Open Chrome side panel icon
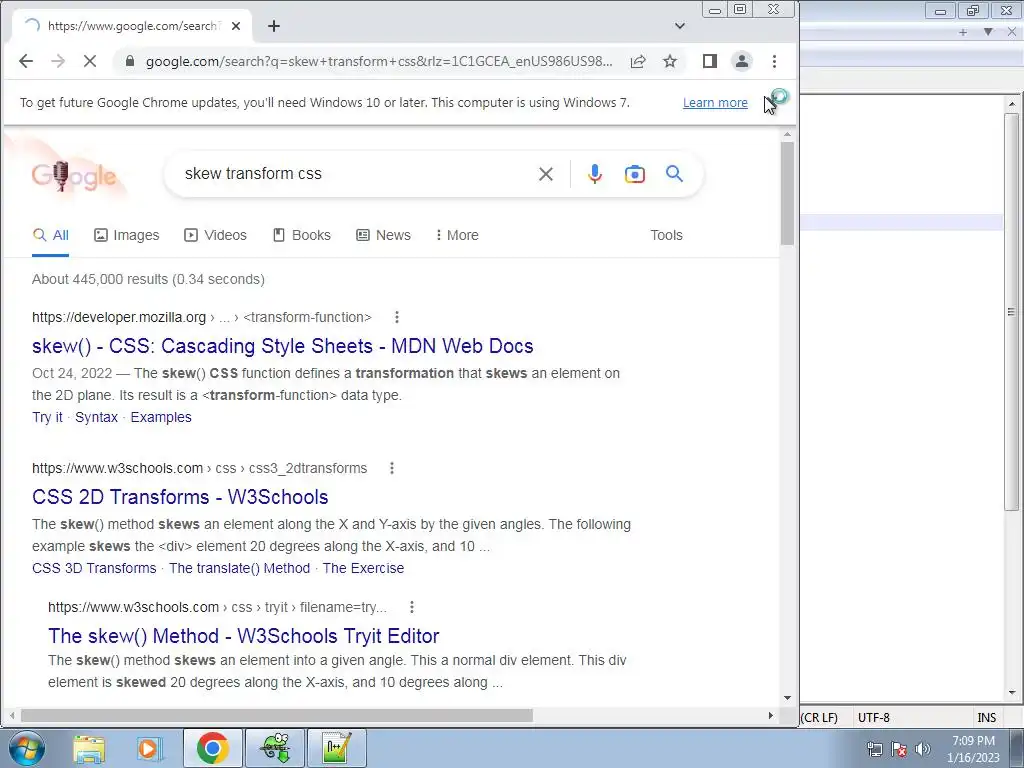Image resolution: width=1024 pixels, height=768 pixels. coord(710,61)
